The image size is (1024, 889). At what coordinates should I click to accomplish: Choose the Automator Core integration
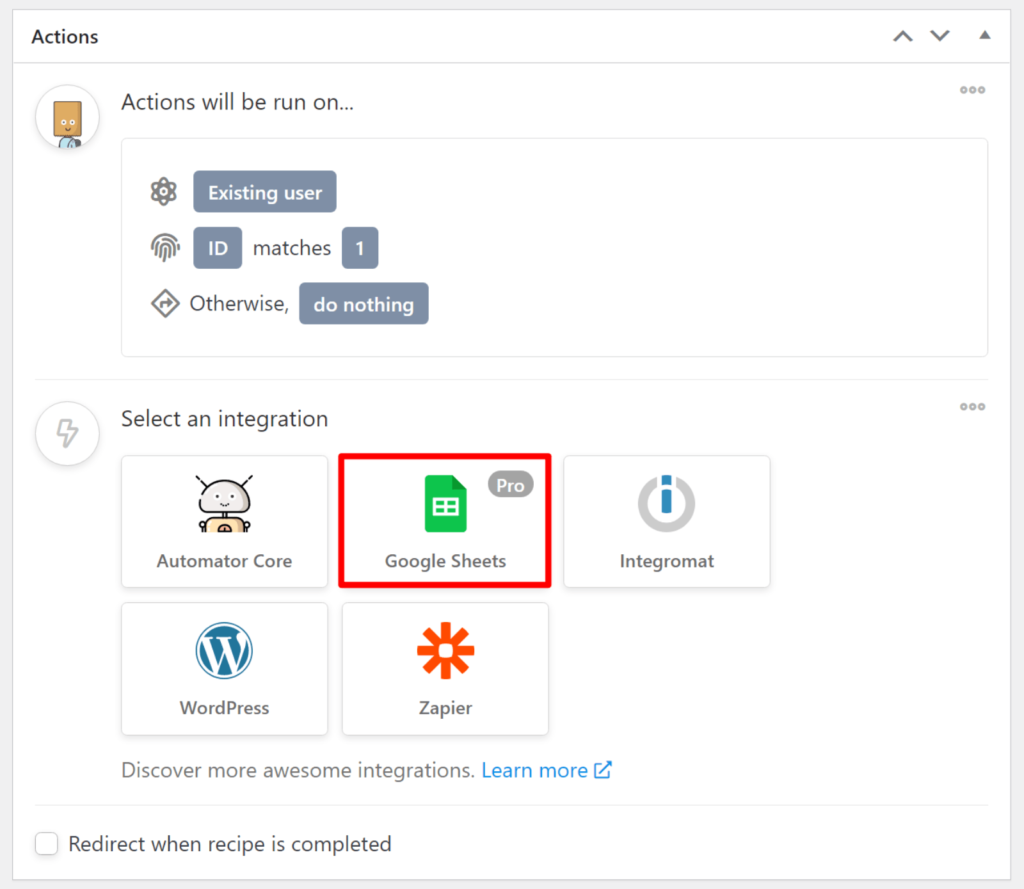(224, 521)
